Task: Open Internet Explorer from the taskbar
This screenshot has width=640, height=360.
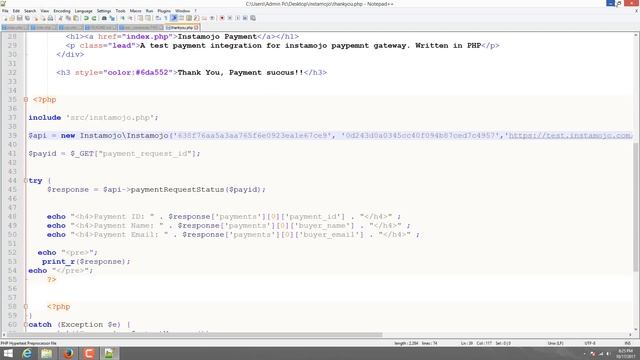Action: pyautogui.click(x=27, y=353)
